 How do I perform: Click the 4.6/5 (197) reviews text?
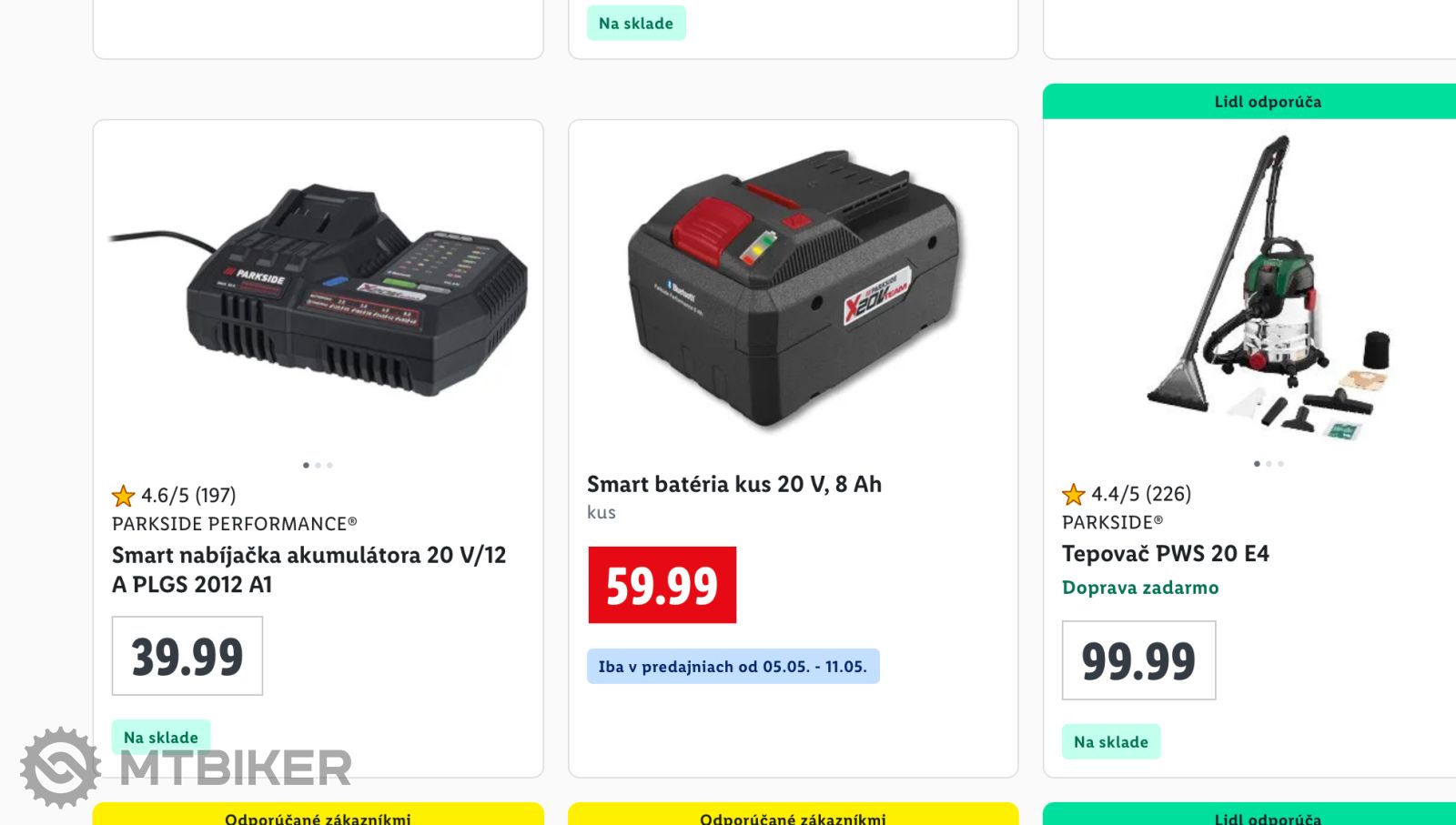coord(188,496)
